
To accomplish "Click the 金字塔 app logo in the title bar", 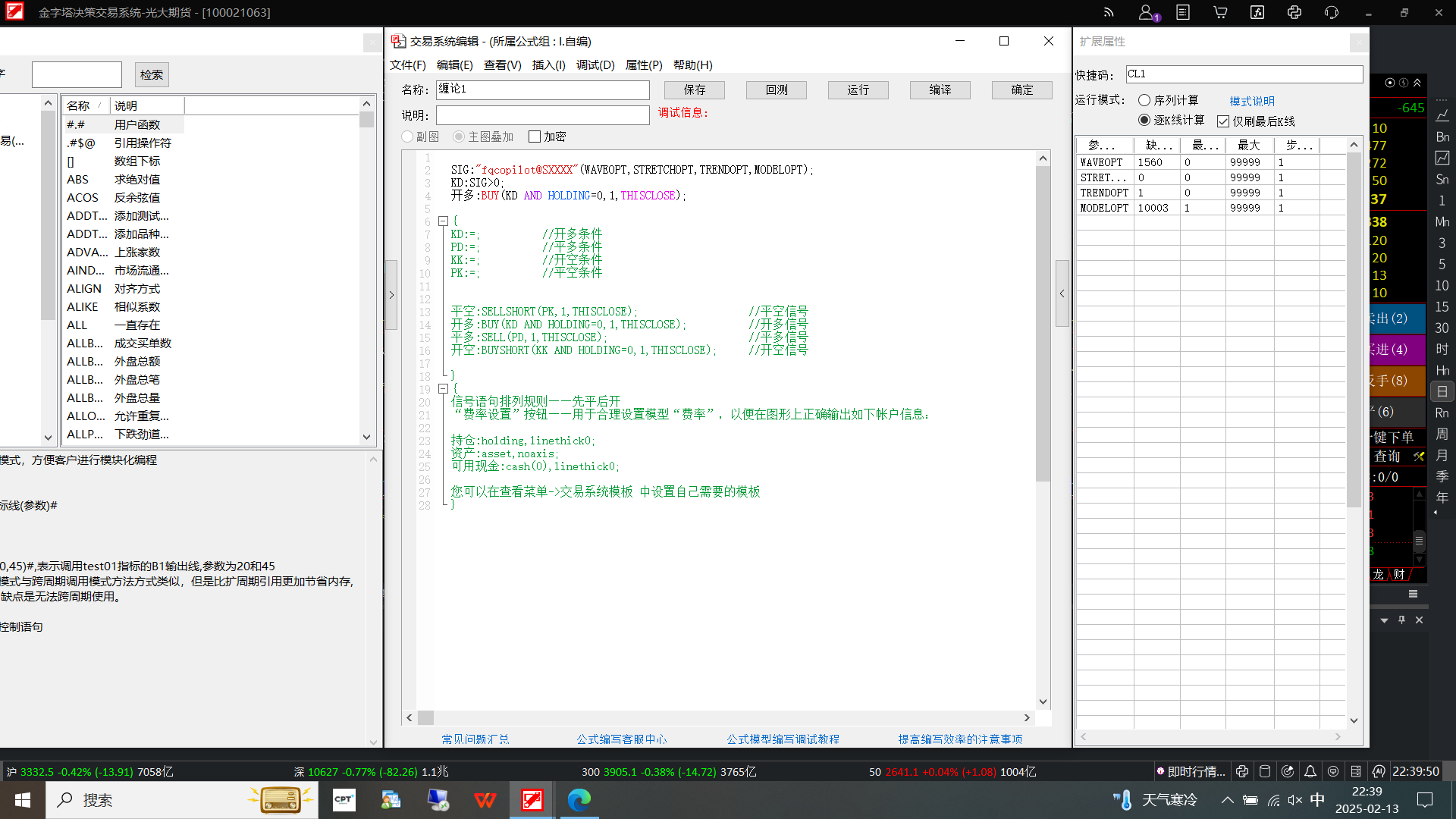I will point(14,12).
